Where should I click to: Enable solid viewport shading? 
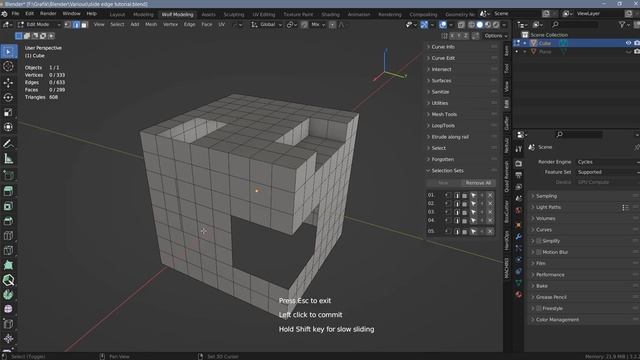480,25
